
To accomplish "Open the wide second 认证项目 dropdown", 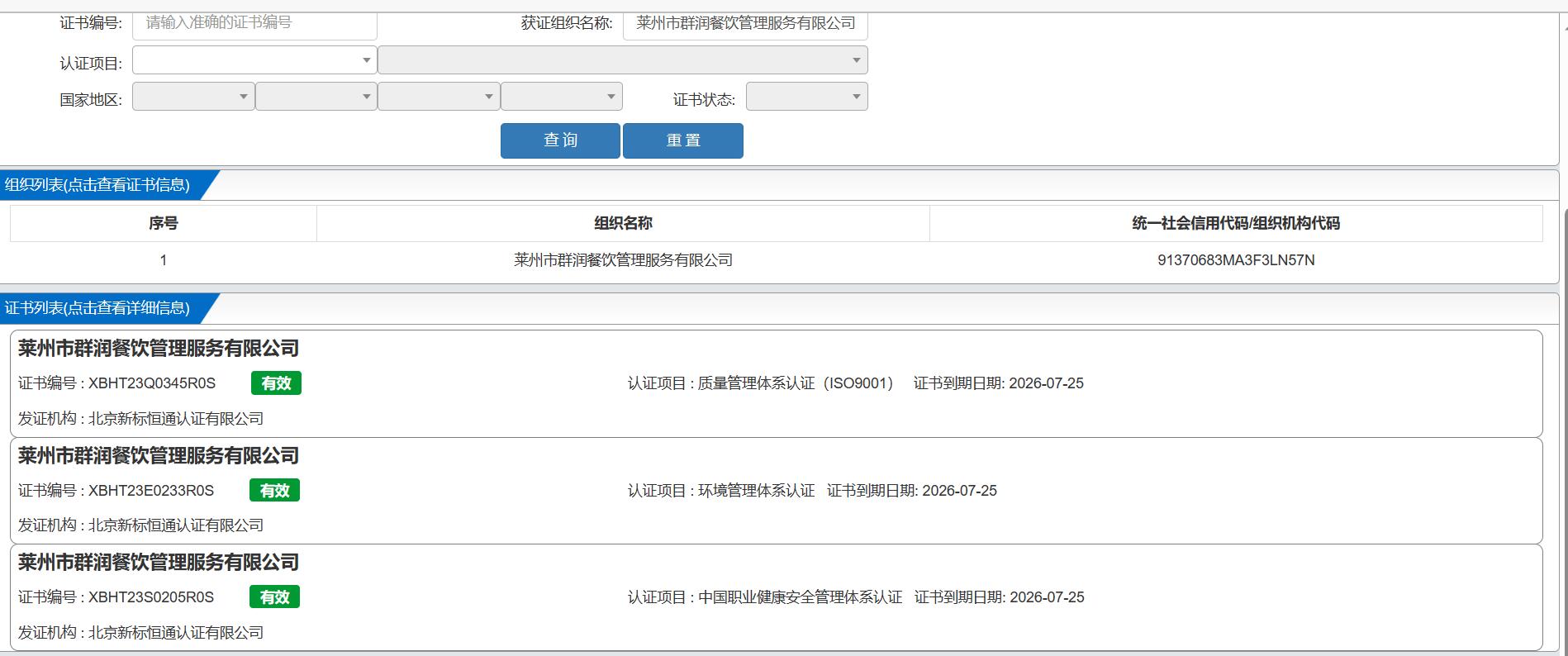I will coord(623,60).
